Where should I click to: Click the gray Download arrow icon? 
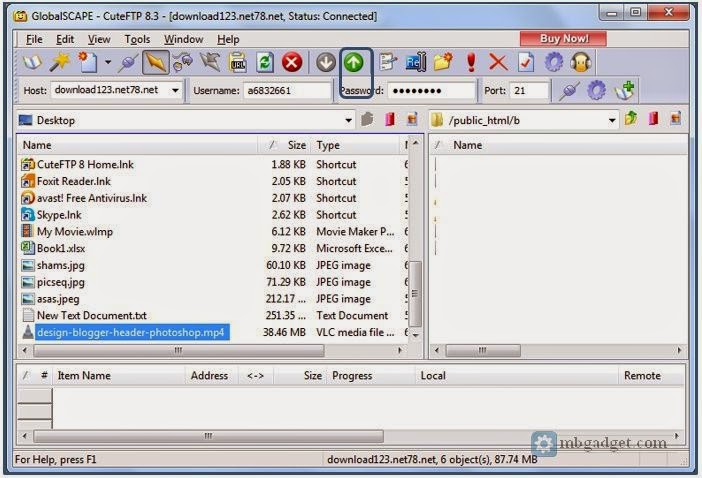point(325,62)
